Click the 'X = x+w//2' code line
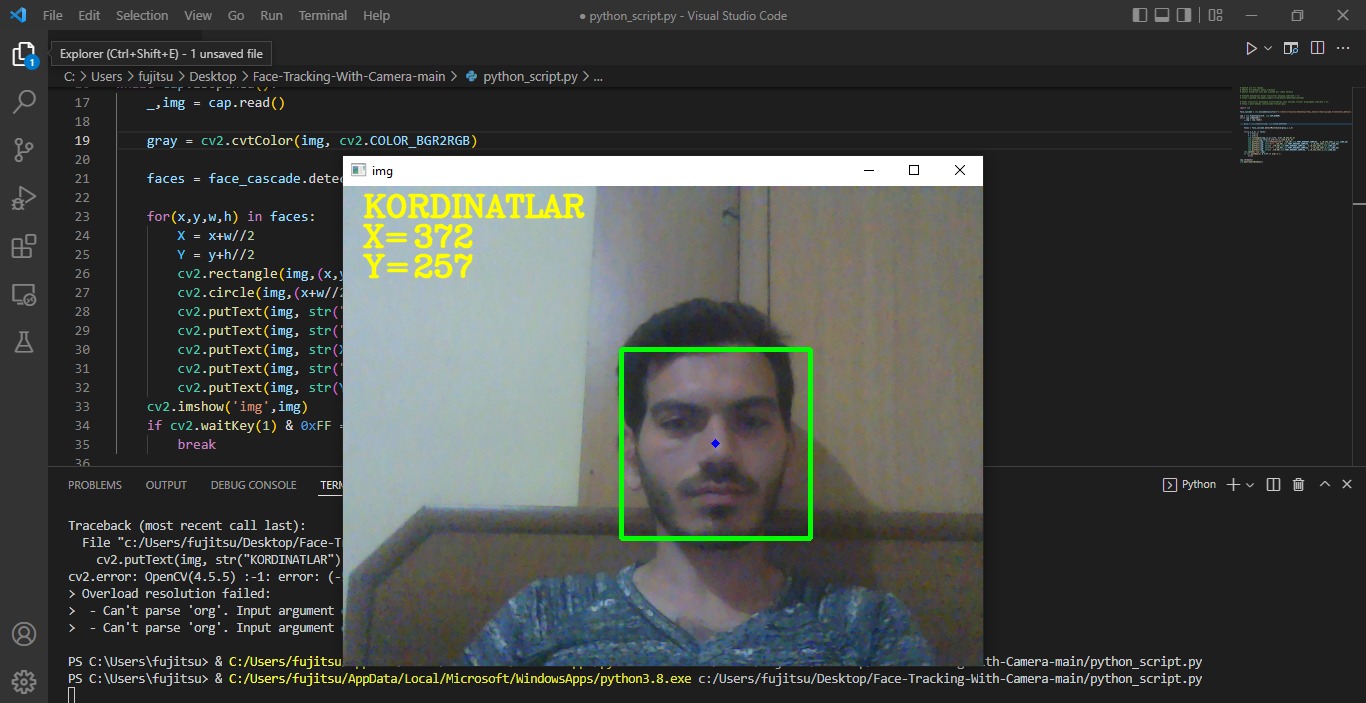Screen dimensions: 1366x703 [x=216, y=236]
